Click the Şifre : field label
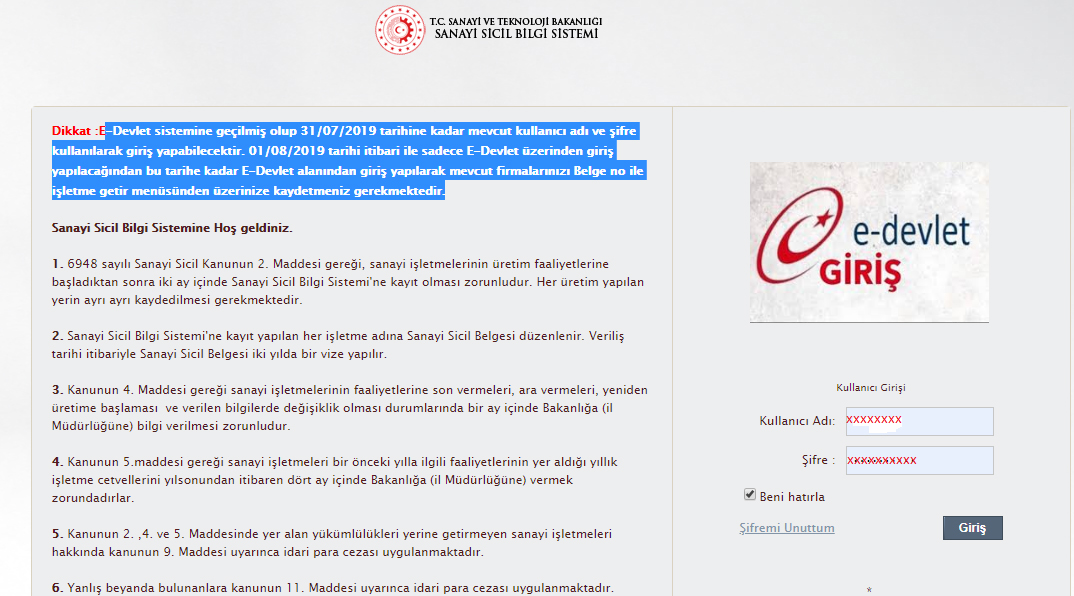This screenshot has width=1074, height=596. pos(819,460)
